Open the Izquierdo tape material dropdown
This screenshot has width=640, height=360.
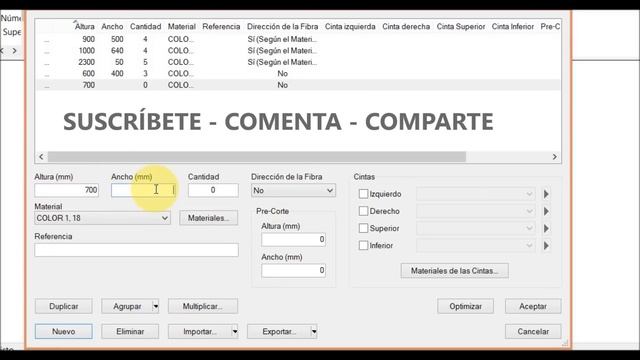coord(476,194)
